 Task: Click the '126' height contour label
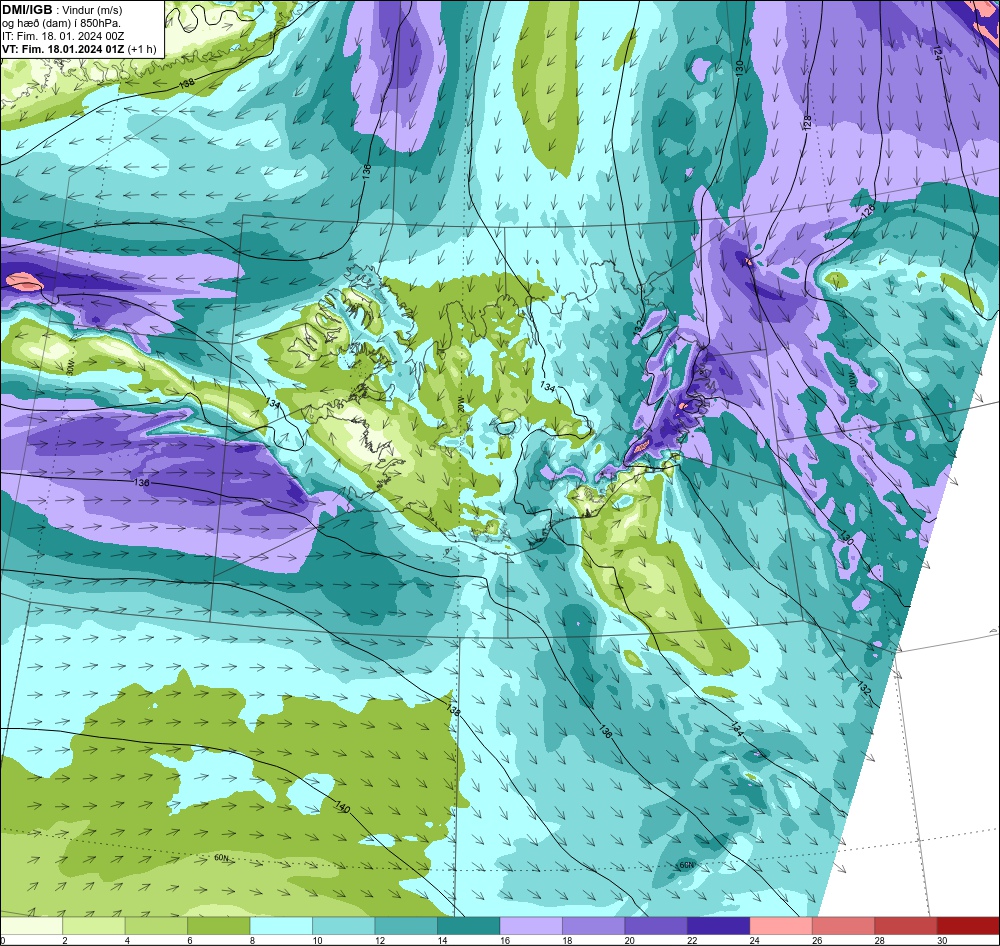pyautogui.click(x=869, y=210)
